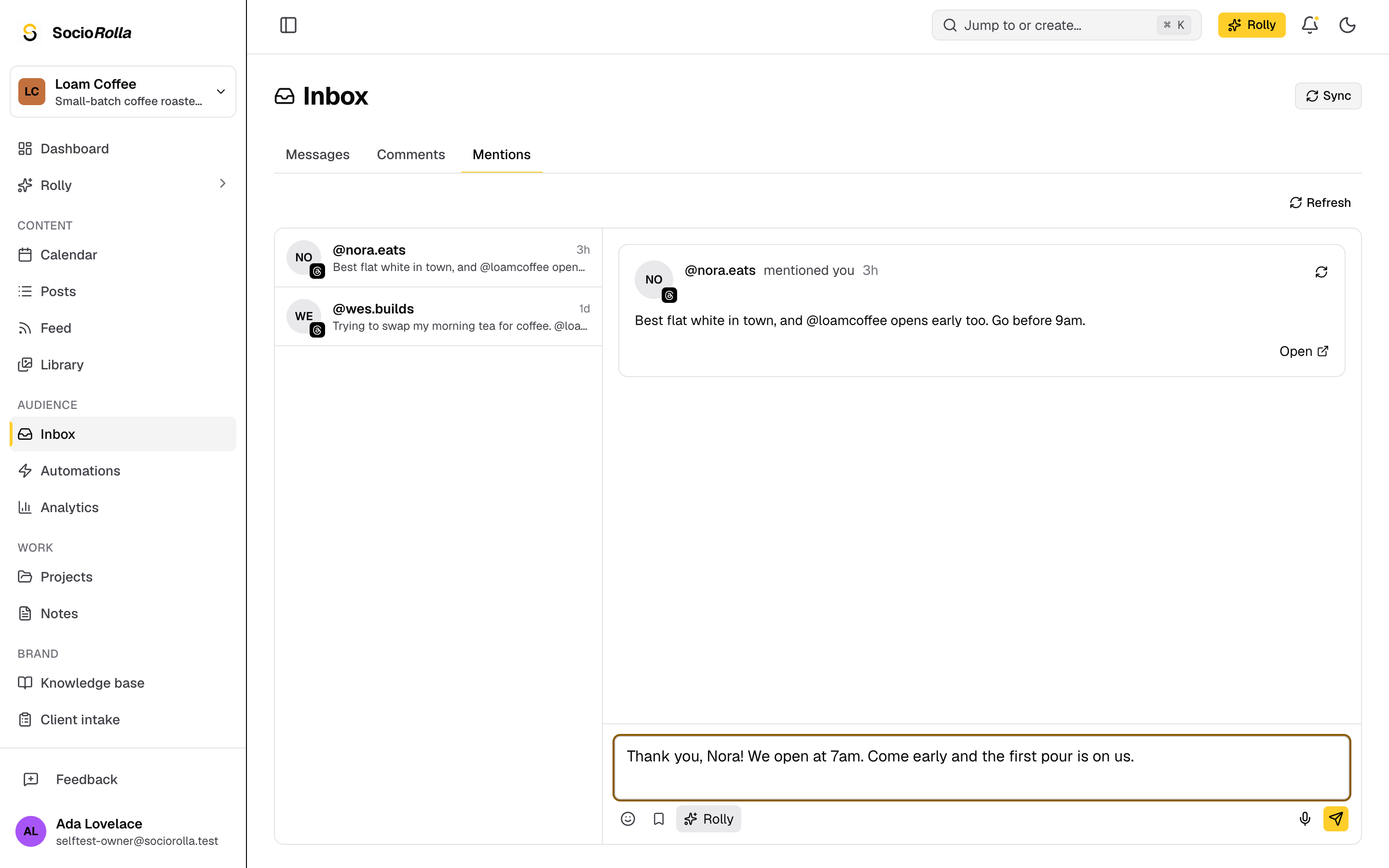Open the Calendar page

pyautogui.click(x=123, y=255)
